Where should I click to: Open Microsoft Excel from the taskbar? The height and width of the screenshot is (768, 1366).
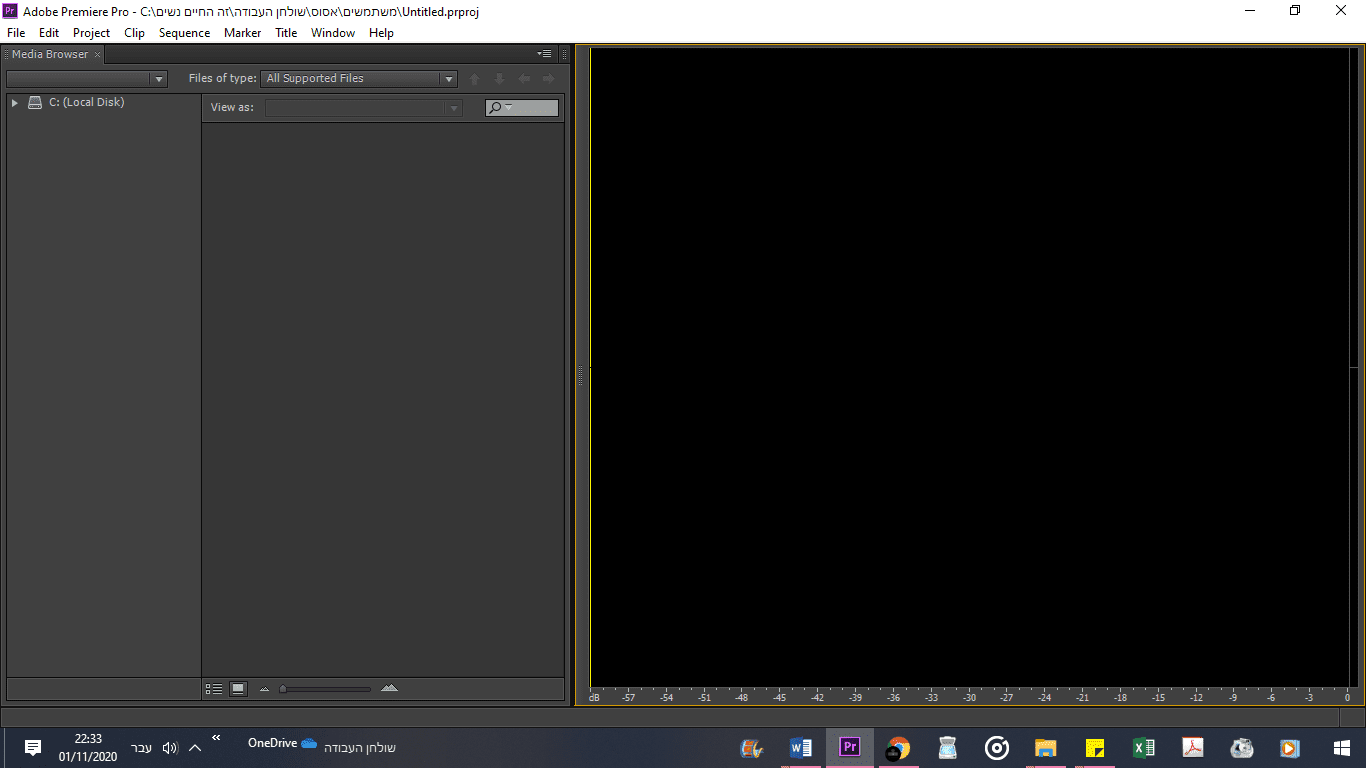click(x=1143, y=748)
